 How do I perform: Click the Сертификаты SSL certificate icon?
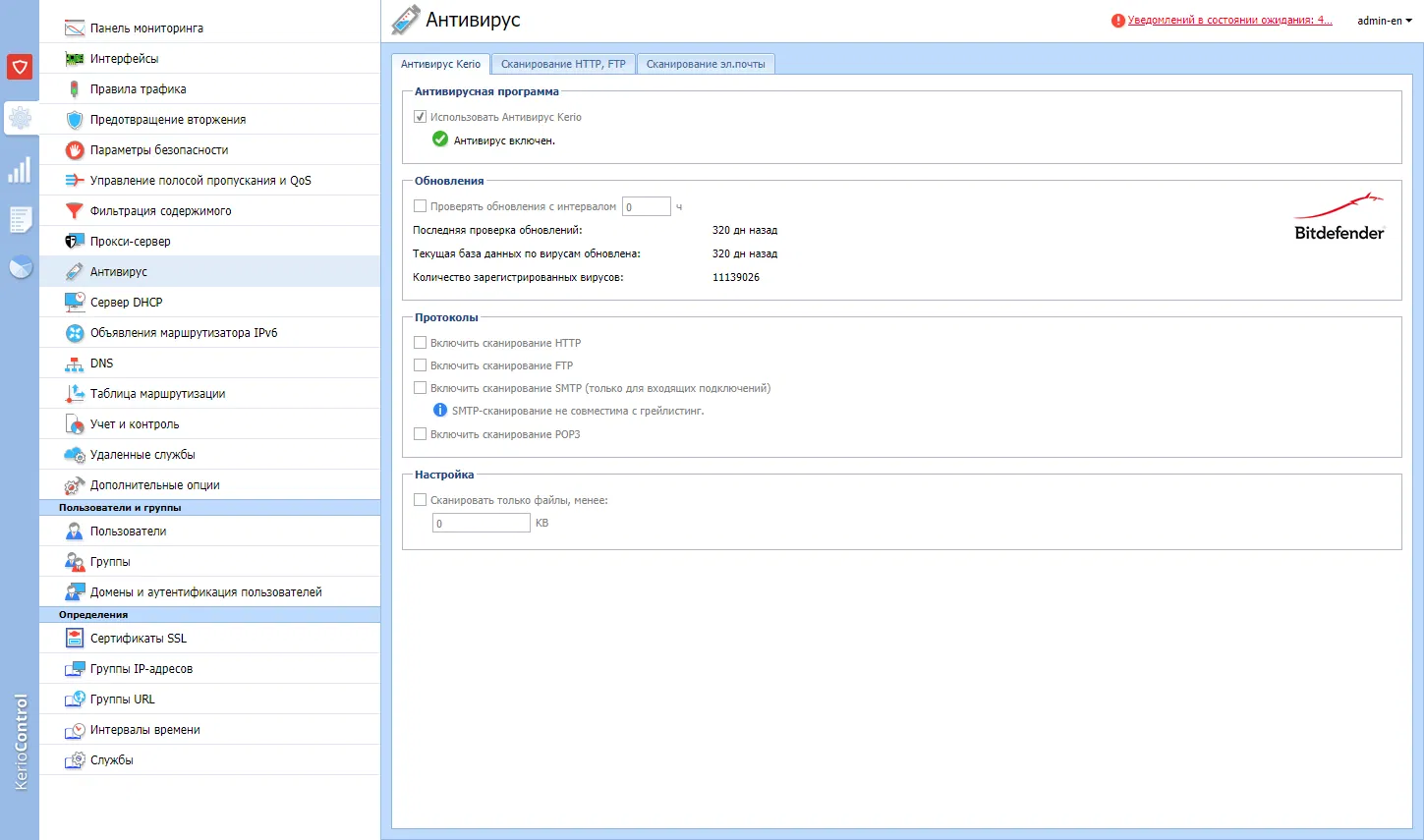tap(75, 639)
